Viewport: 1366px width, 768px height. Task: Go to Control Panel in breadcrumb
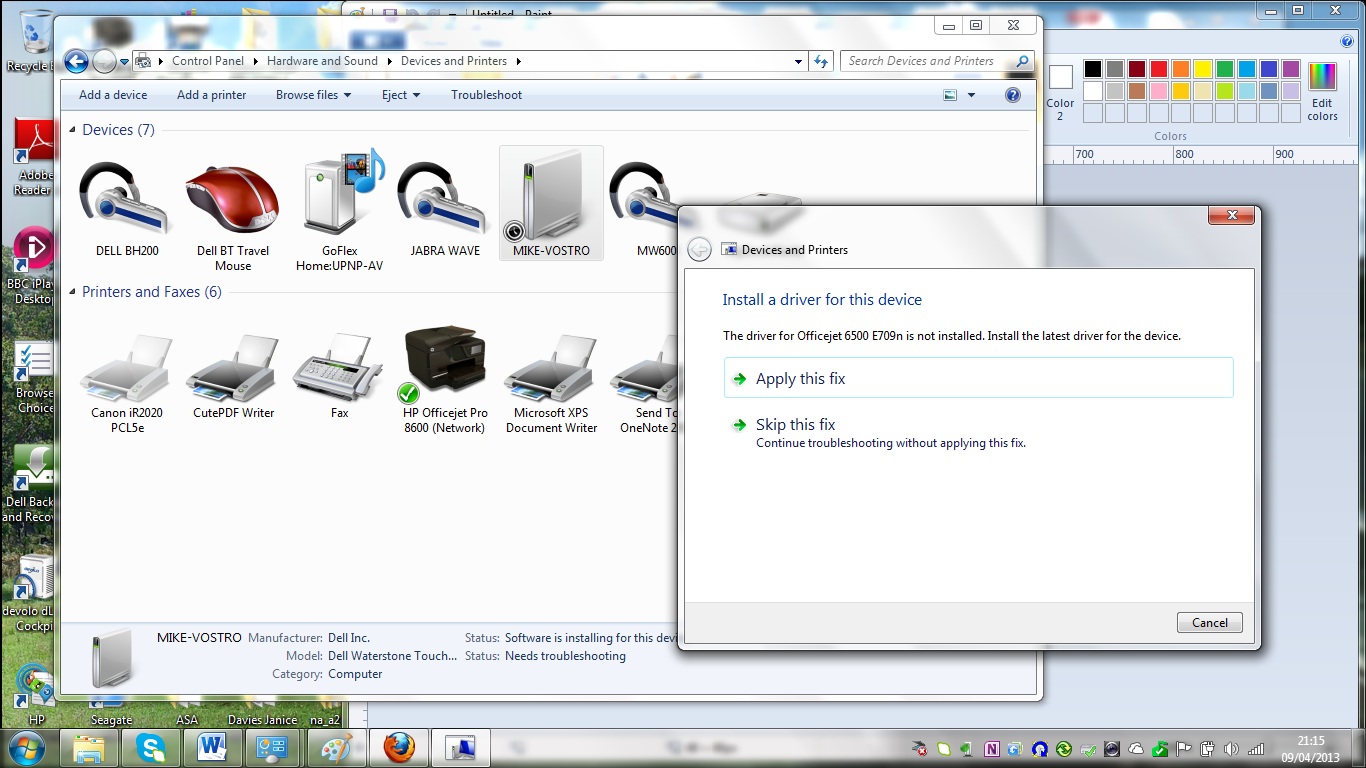coord(208,61)
